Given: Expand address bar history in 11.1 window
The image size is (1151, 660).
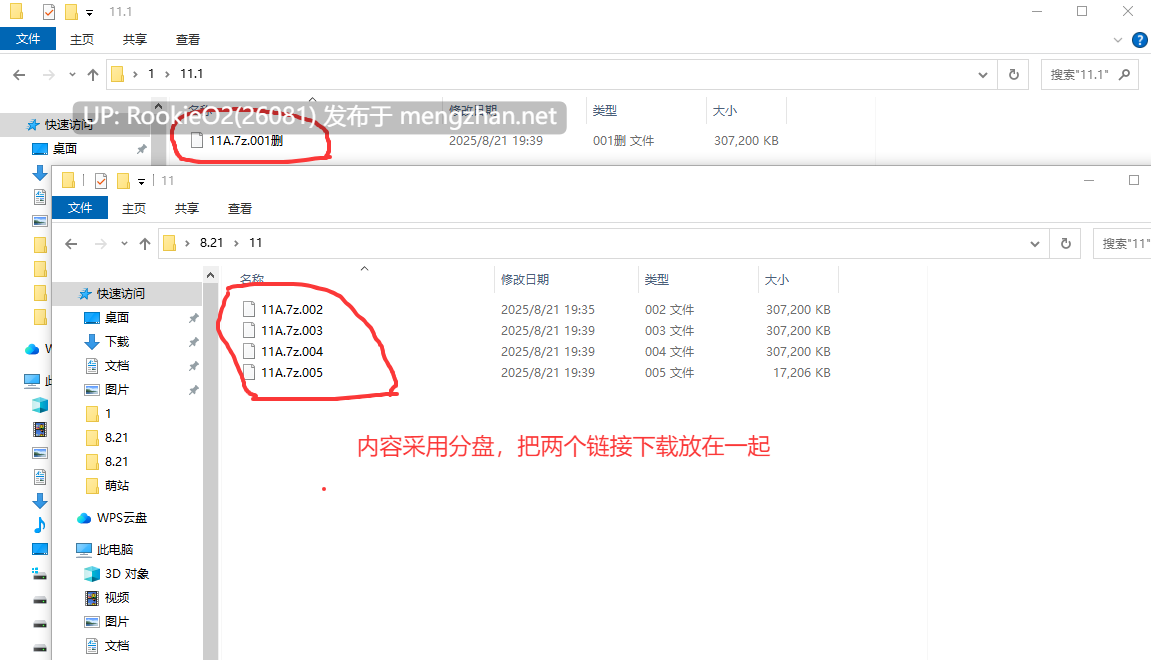Looking at the screenshot, I should pyautogui.click(x=983, y=74).
